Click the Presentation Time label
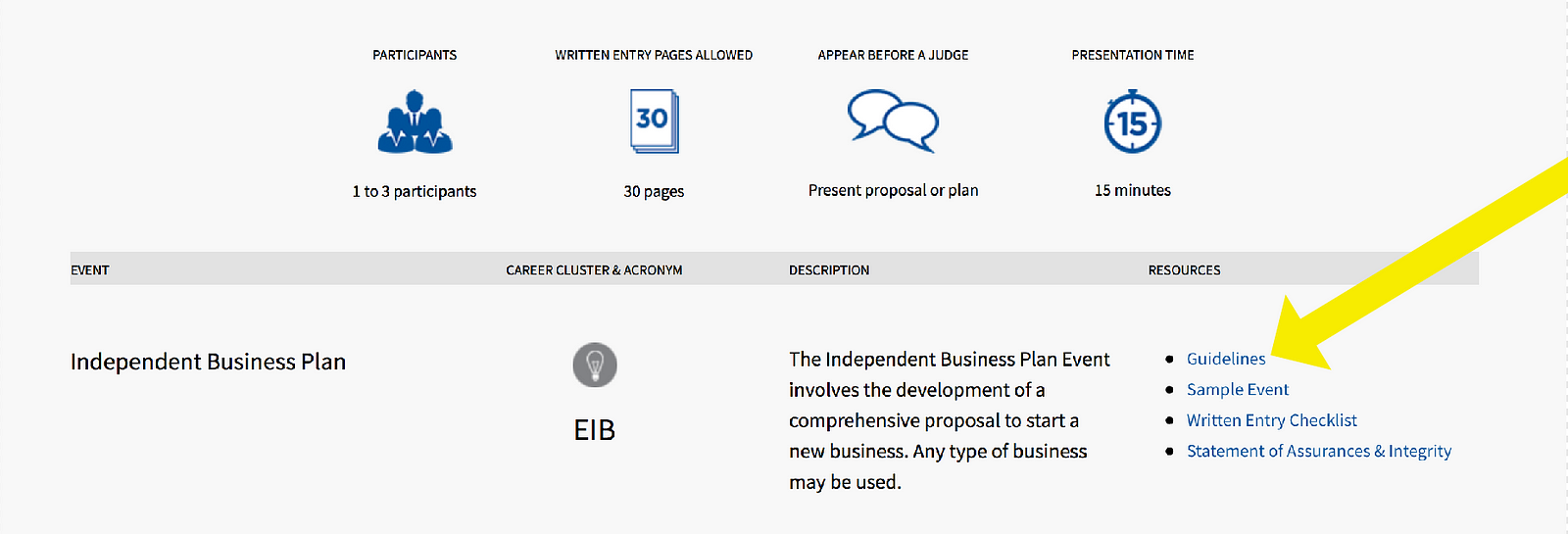The image size is (1568, 534). pos(1133,55)
